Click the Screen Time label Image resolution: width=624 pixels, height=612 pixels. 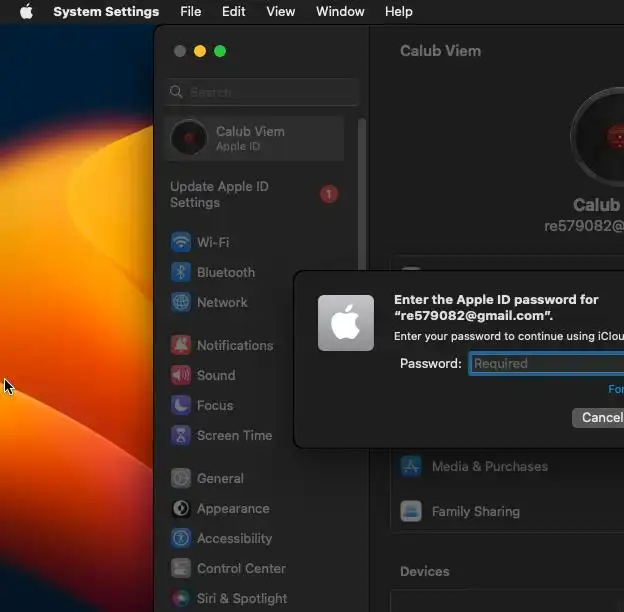[x=234, y=435]
